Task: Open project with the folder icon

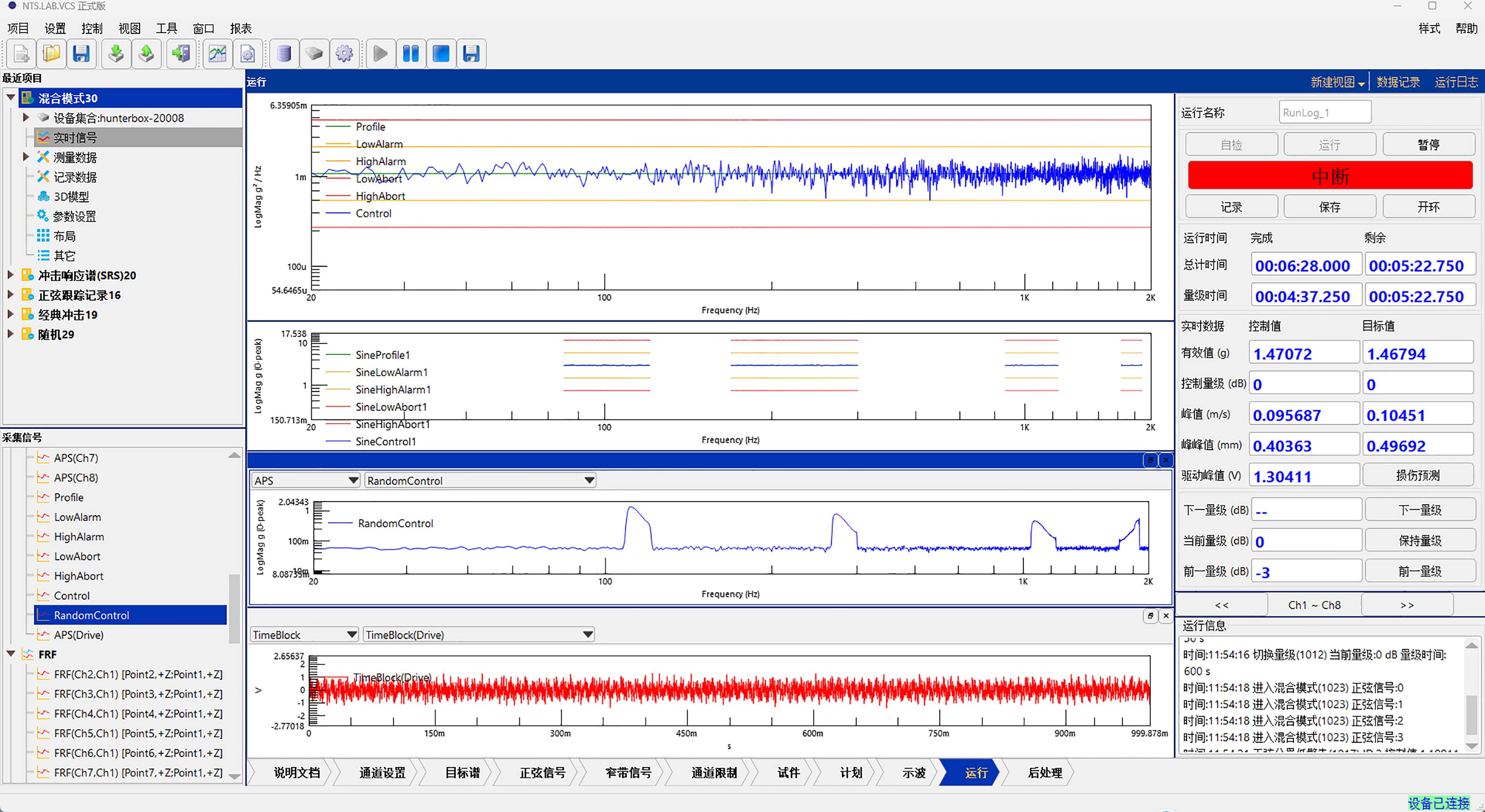Action: tap(51, 54)
